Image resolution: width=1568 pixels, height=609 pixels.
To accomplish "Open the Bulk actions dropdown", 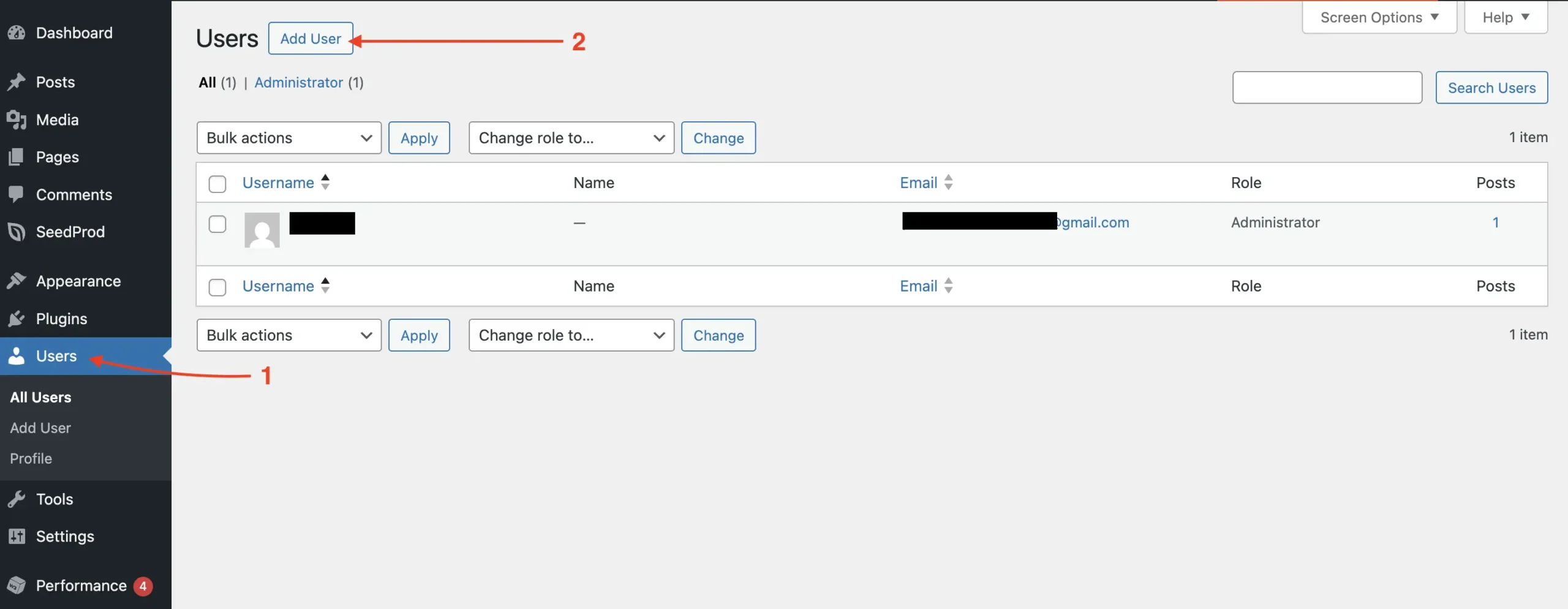I will (x=288, y=137).
